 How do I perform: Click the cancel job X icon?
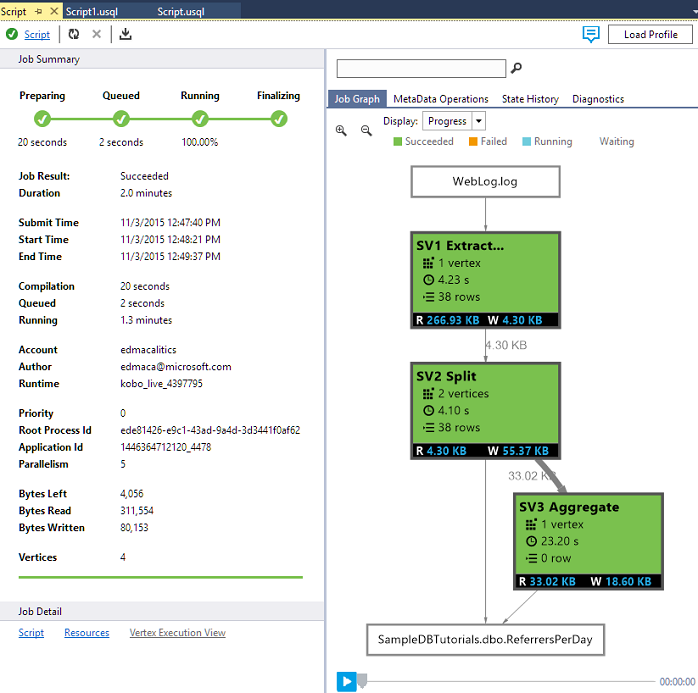tap(97, 34)
